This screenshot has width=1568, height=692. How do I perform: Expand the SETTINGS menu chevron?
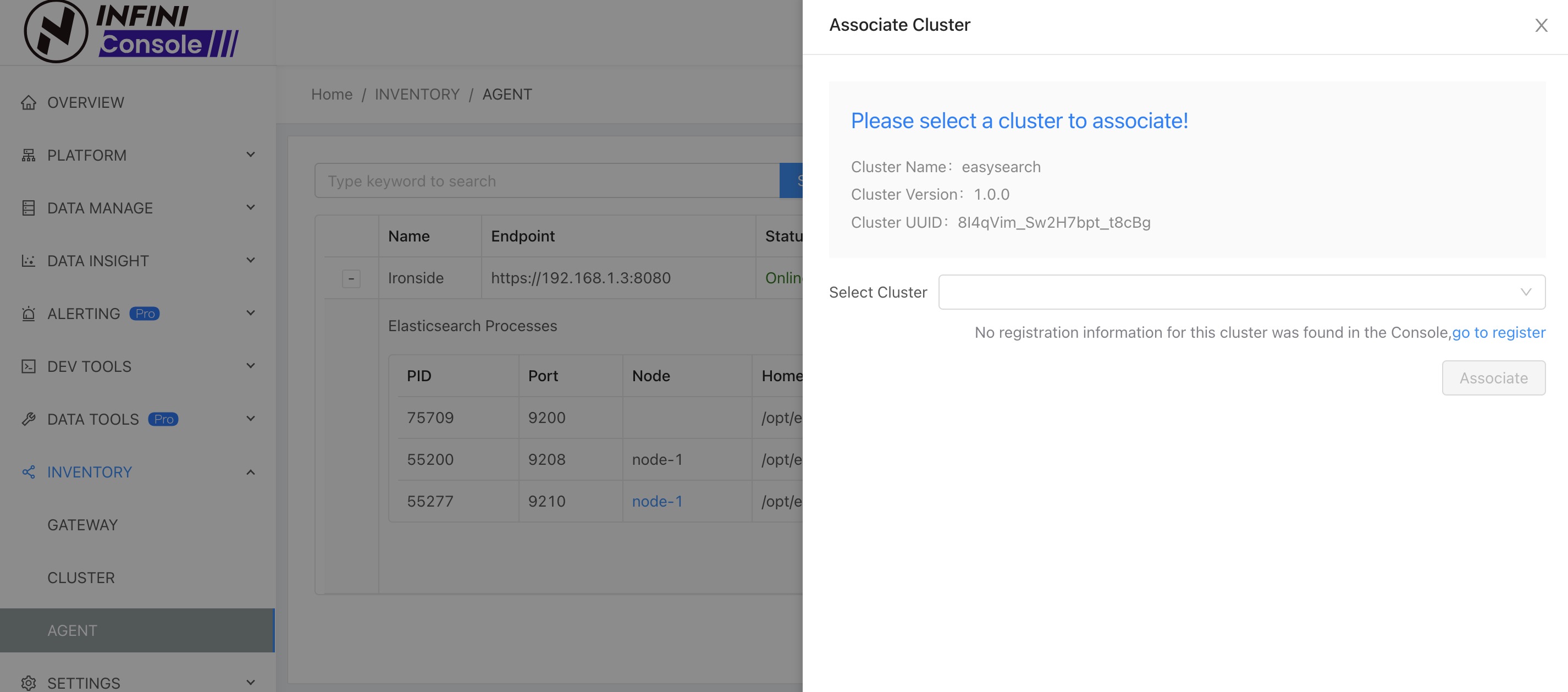pyautogui.click(x=251, y=682)
